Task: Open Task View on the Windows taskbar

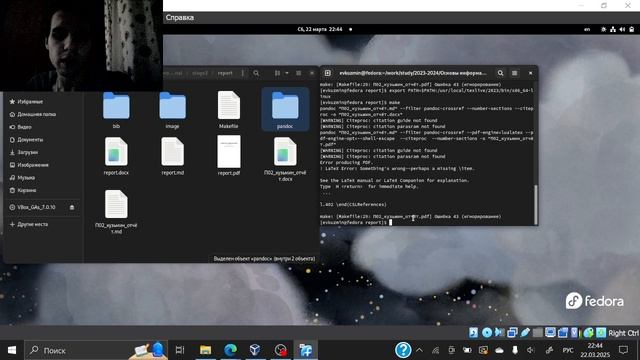Action: [x=180, y=350]
